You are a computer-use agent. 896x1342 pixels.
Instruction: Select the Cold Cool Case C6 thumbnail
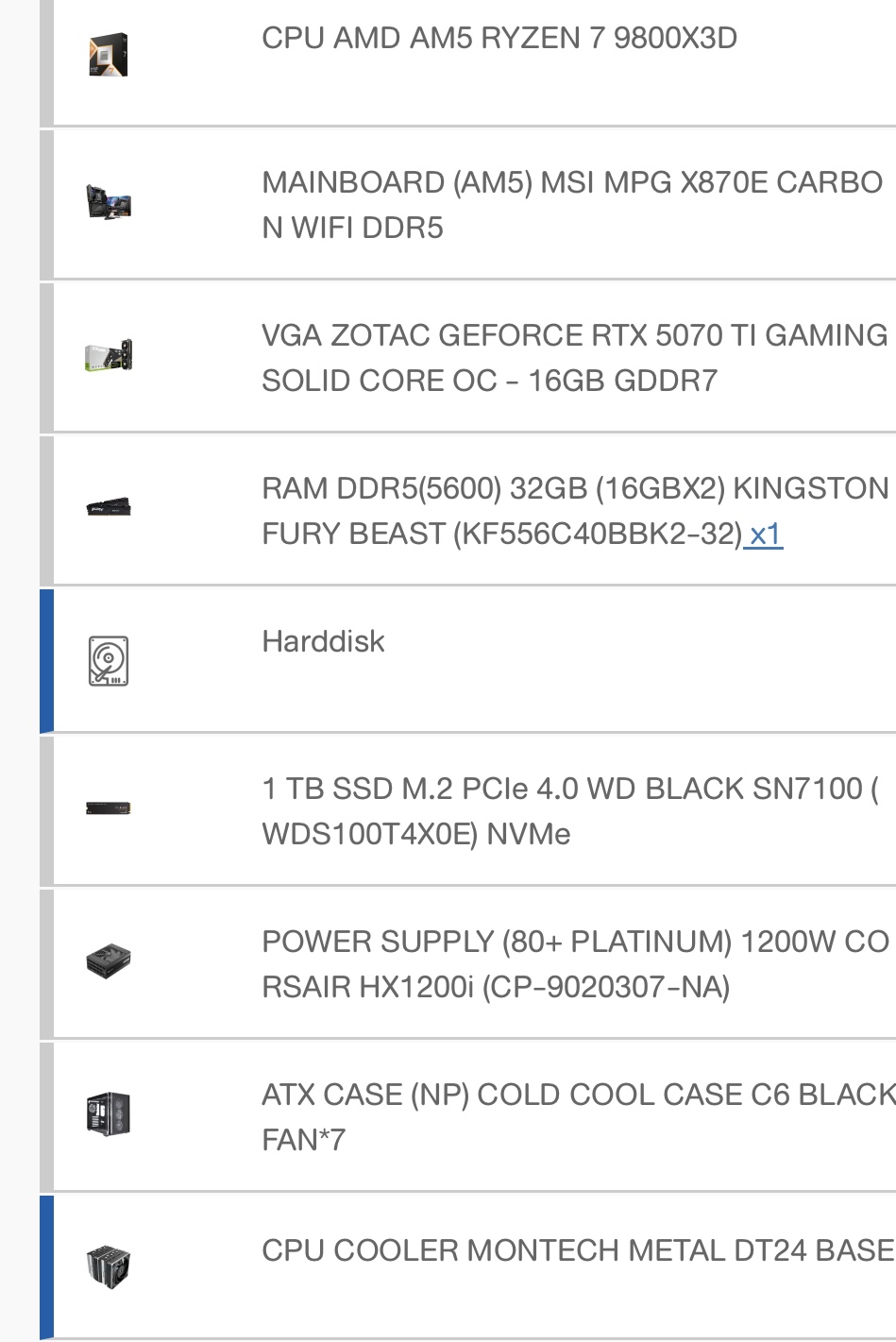point(109,1114)
